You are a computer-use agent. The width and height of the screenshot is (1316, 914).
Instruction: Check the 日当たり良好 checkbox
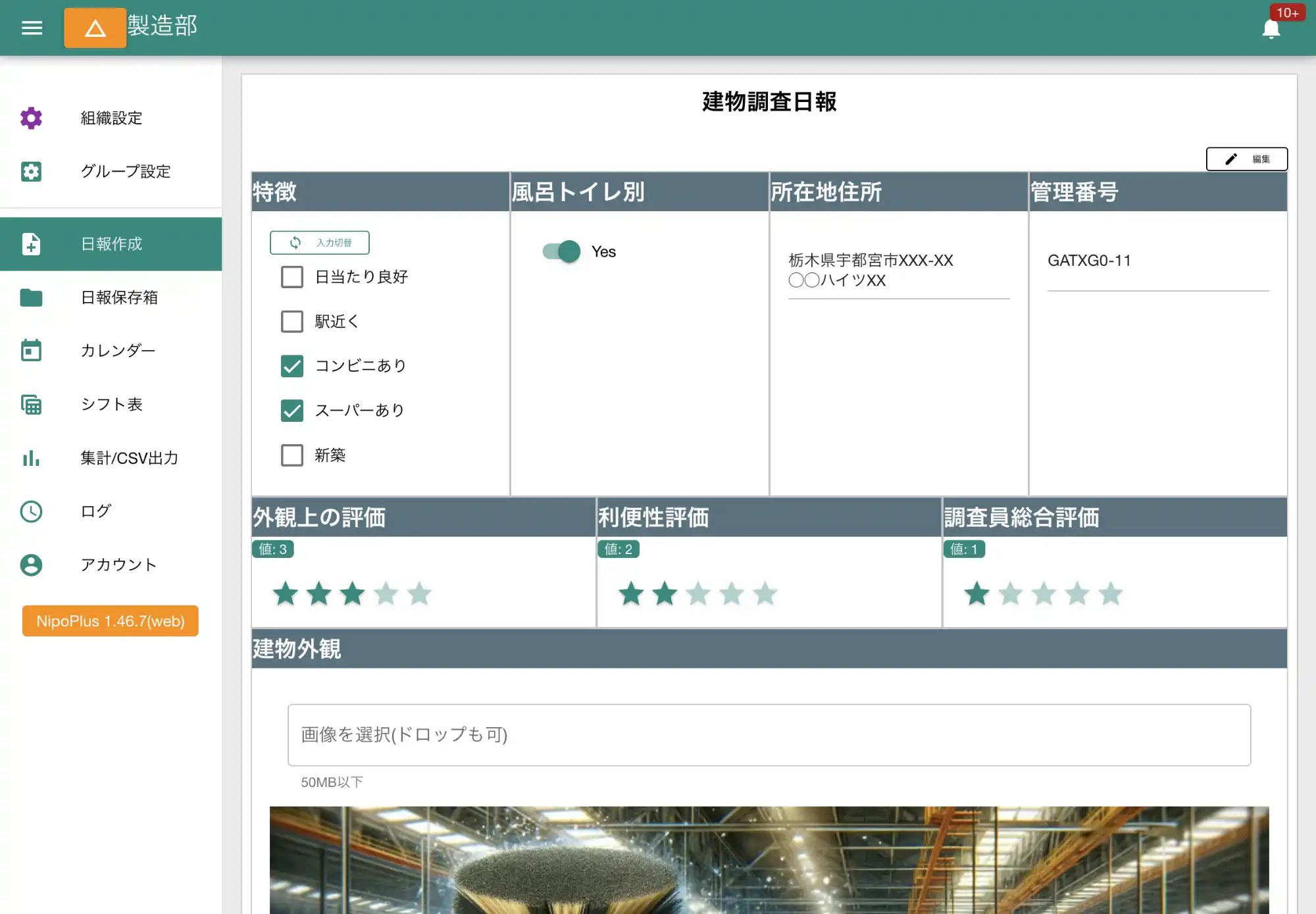tap(292, 277)
